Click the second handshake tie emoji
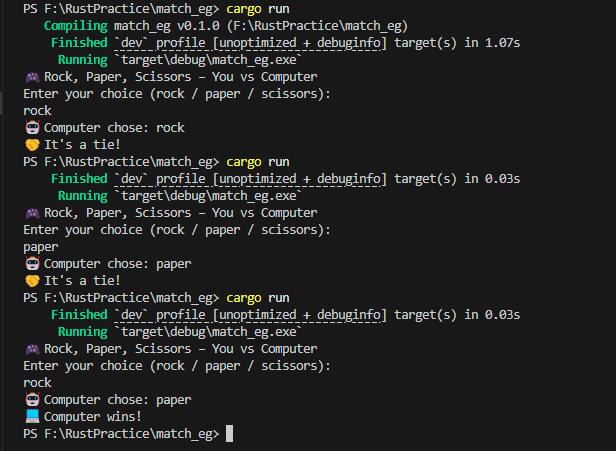The height and width of the screenshot is (451, 616). tap(32, 281)
